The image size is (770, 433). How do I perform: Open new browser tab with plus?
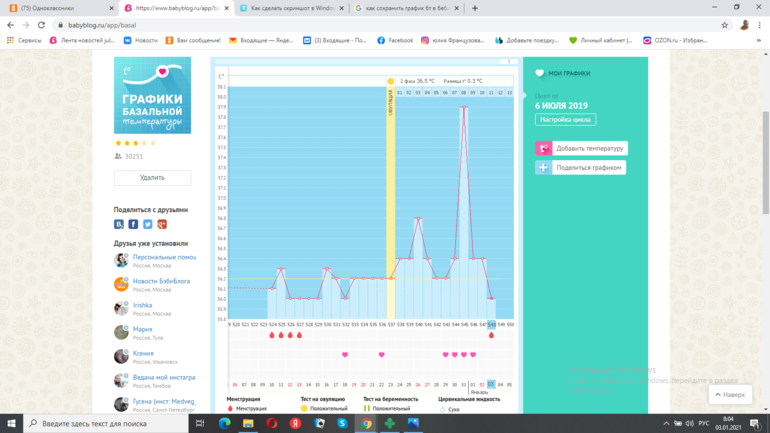474,8
